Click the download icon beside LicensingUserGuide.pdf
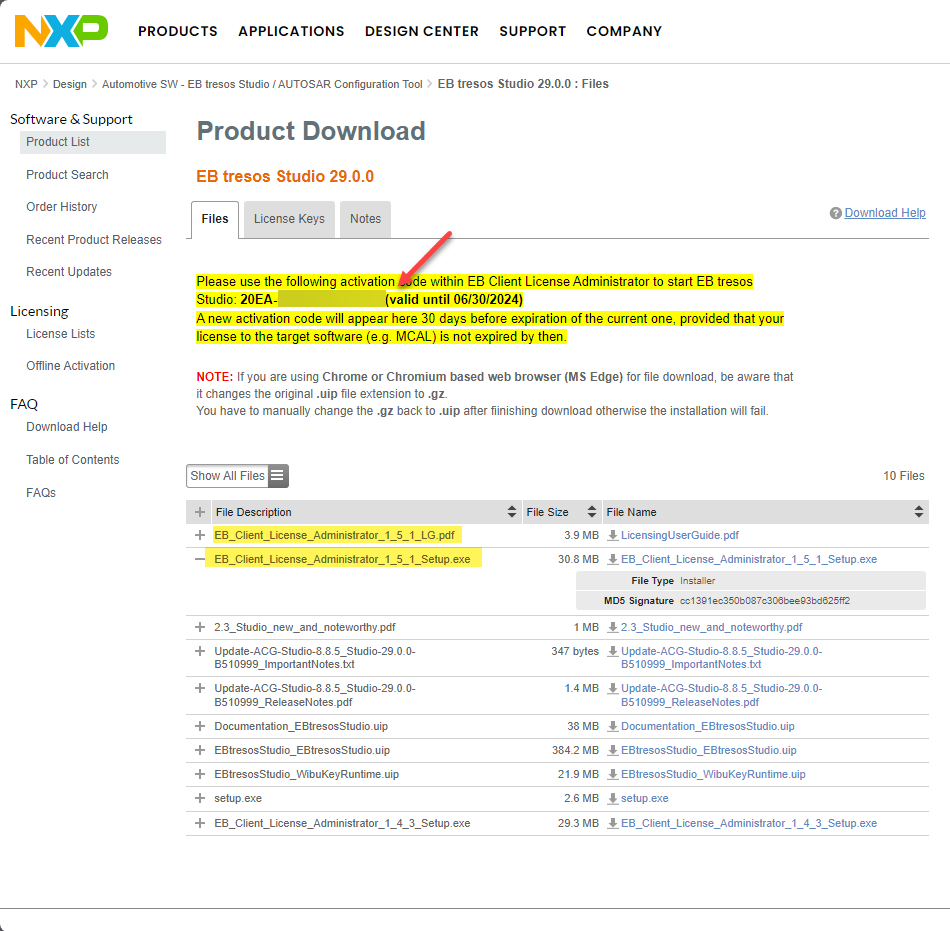Image resolution: width=950 pixels, height=931 pixels. pos(612,536)
